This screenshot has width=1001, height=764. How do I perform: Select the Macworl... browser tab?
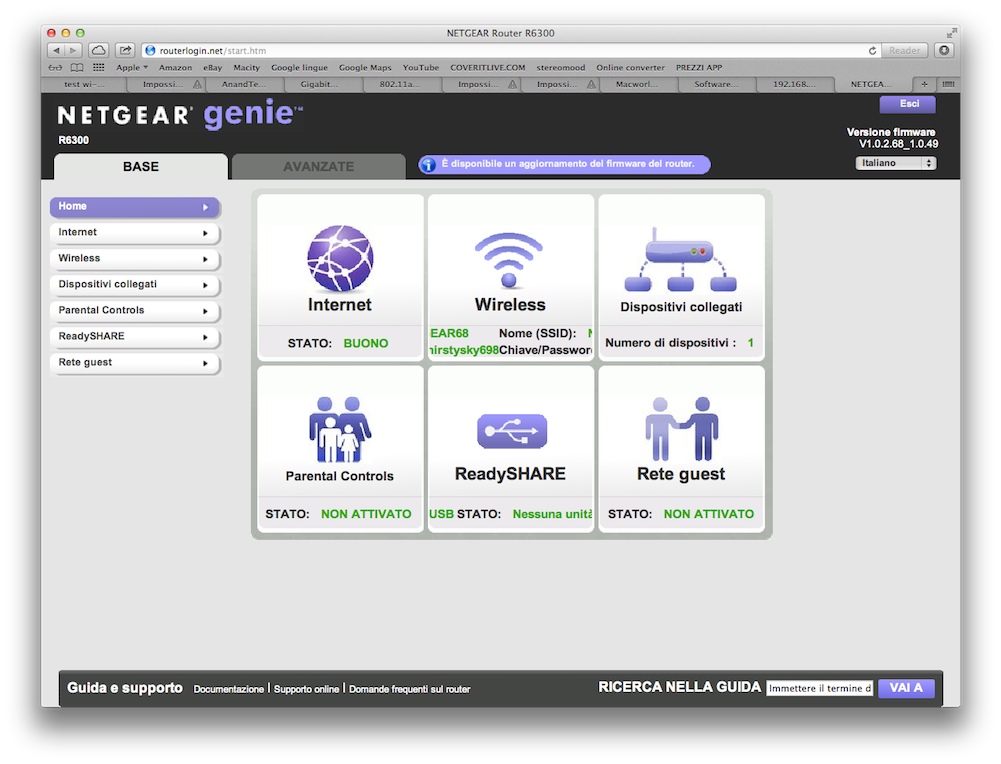(x=637, y=84)
